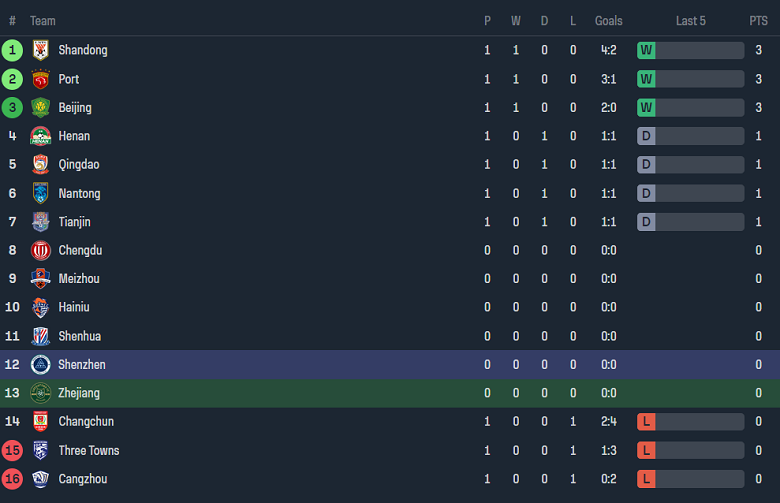Click the Qingdao team crest icon
The image size is (780, 503).
[x=40, y=165]
